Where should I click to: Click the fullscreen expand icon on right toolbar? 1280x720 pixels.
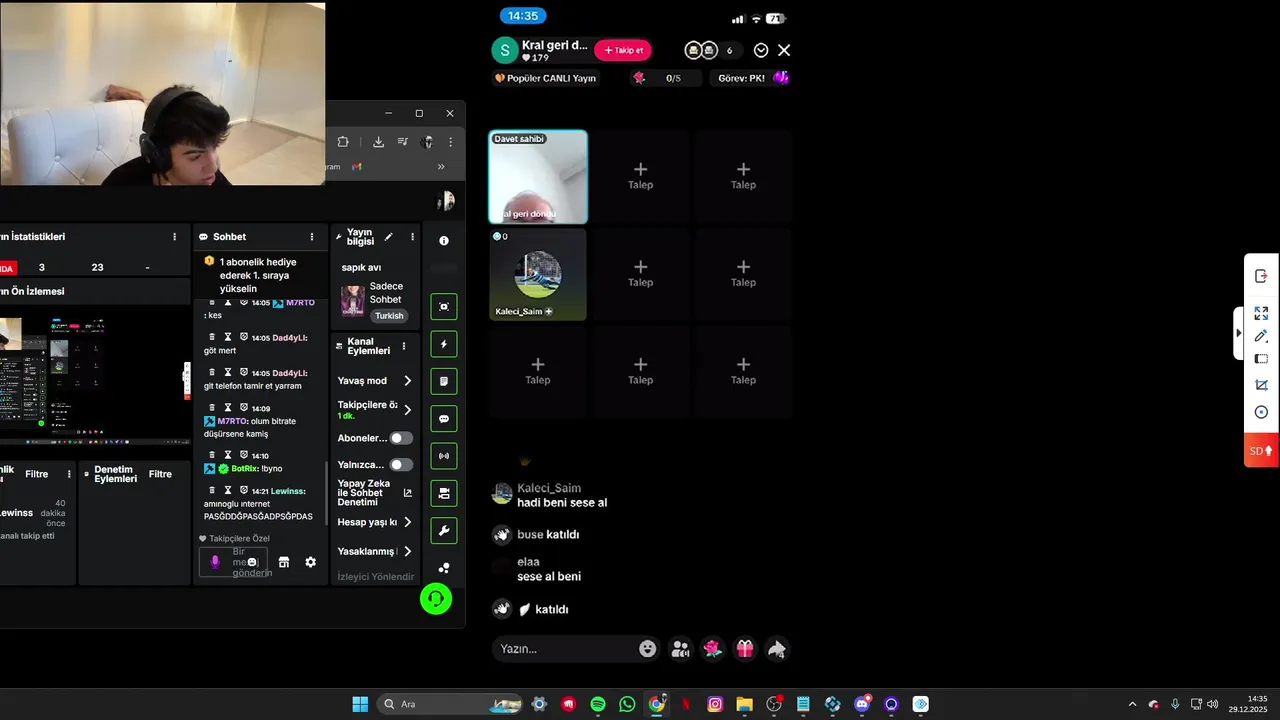click(x=1261, y=313)
